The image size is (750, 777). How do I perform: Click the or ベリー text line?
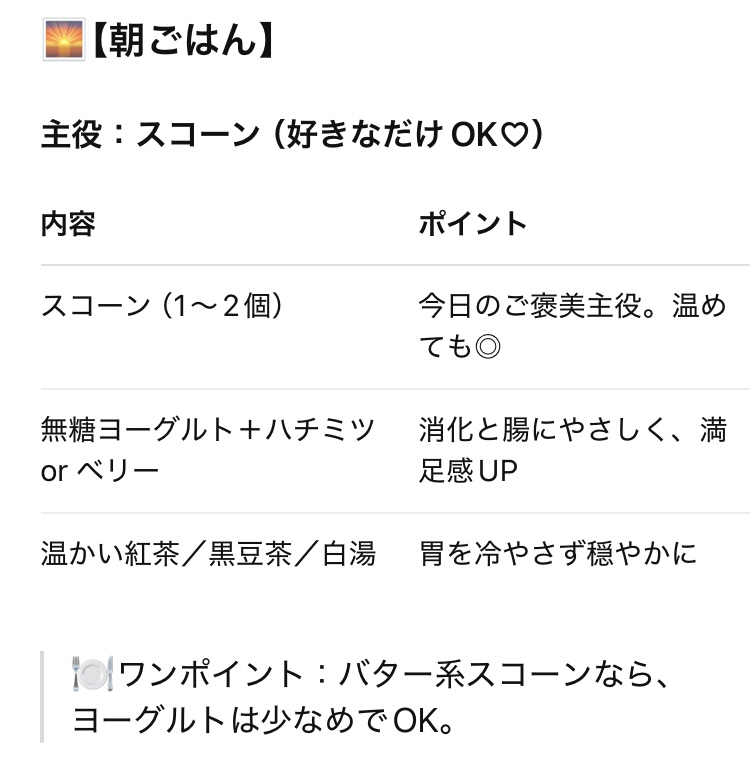point(100,471)
